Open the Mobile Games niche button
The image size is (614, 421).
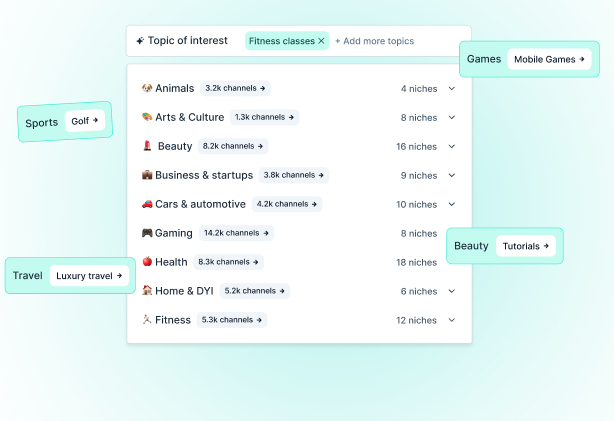(x=549, y=59)
